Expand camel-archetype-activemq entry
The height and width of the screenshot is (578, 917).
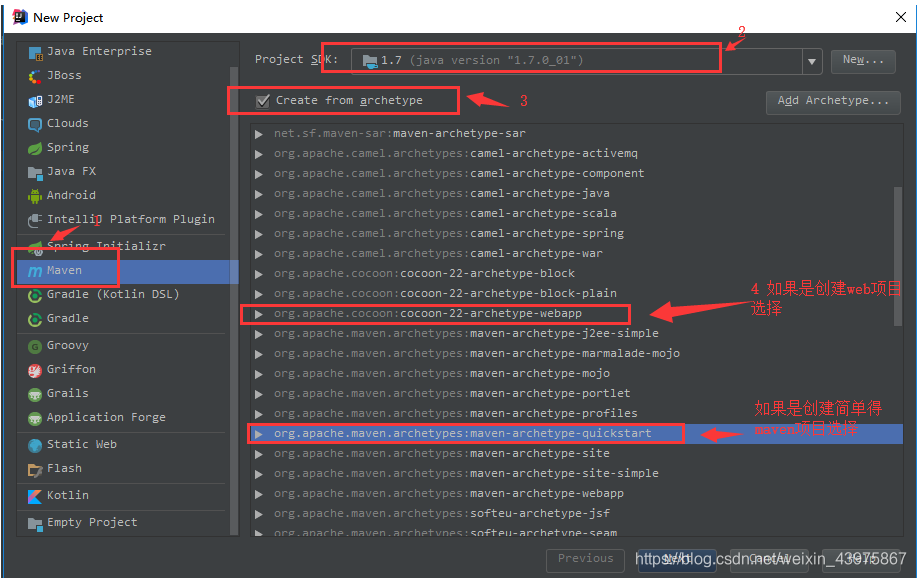click(x=258, y=154)
